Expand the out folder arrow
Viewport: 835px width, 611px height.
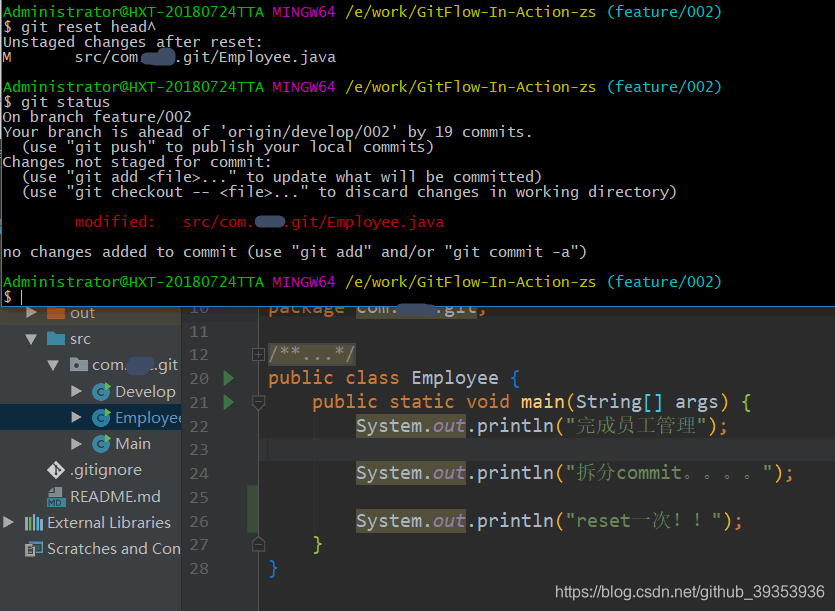tap(31, 313)
